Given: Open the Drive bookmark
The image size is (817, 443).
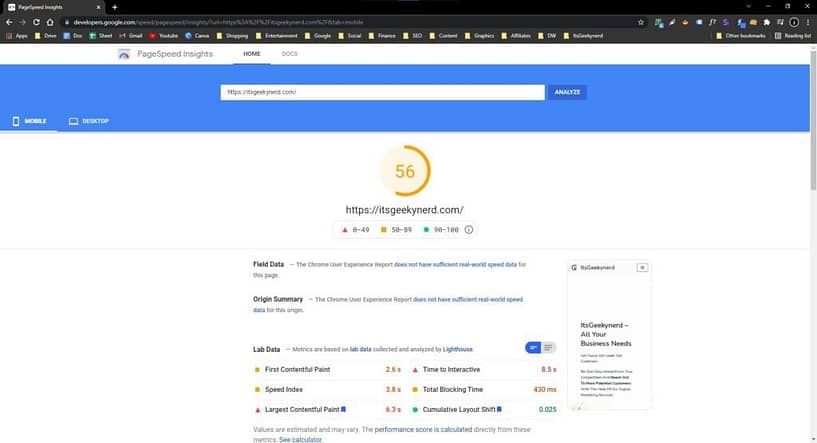Looking at the screenshot, I should click(x=45, y=36).
